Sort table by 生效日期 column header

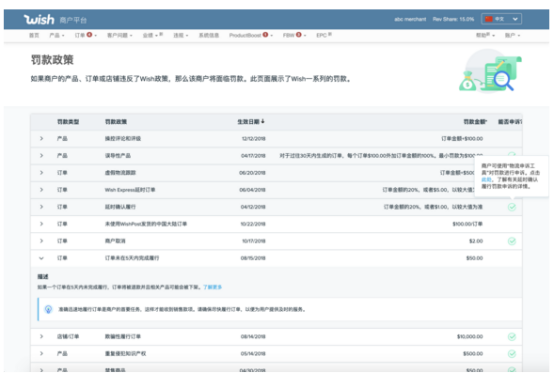[251, 122]
